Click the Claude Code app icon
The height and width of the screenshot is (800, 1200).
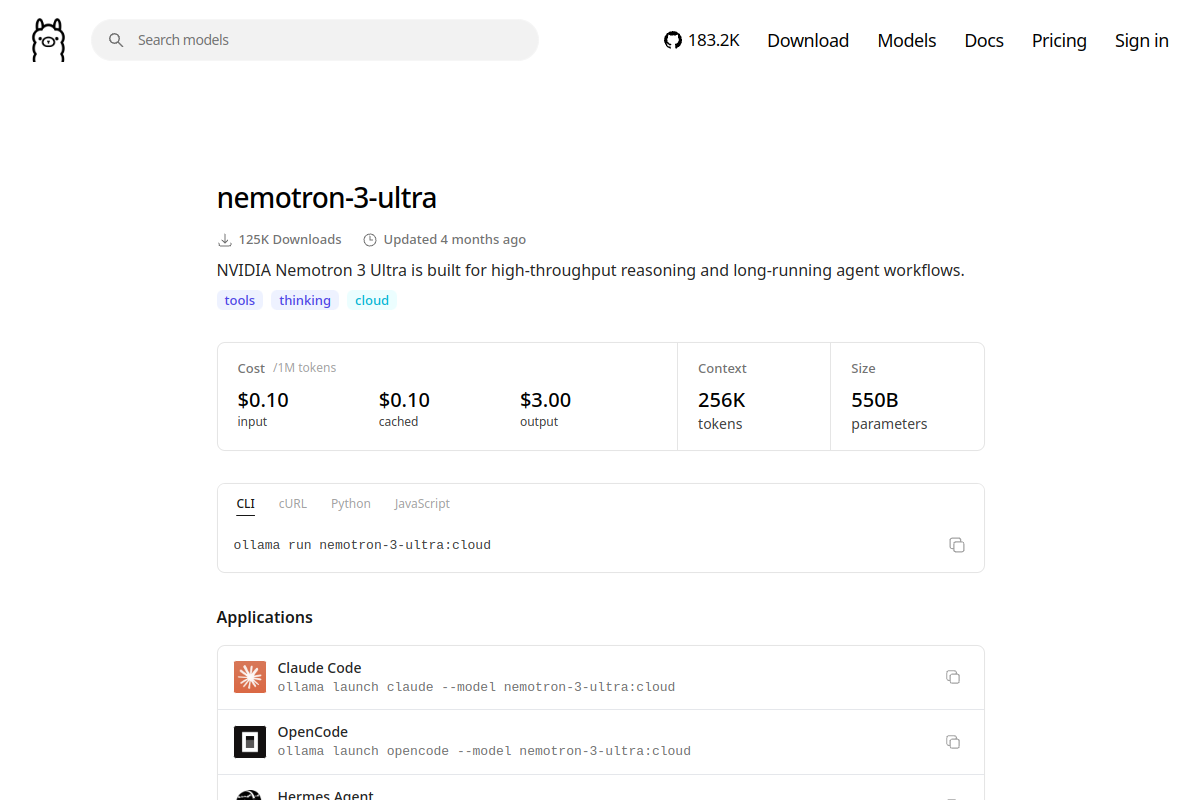(x=250, y=677)
